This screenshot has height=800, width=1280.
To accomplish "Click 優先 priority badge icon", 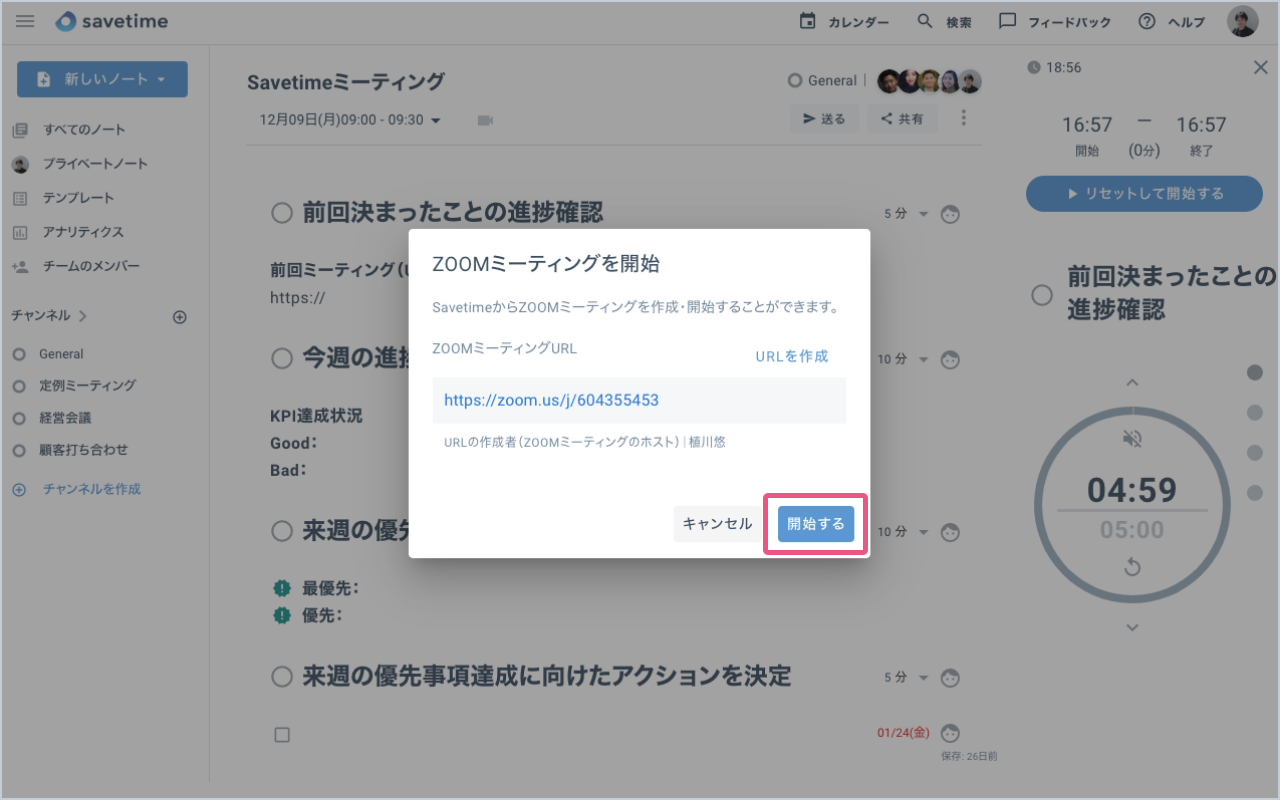I will pyautogui.click(x=282, y=616).
